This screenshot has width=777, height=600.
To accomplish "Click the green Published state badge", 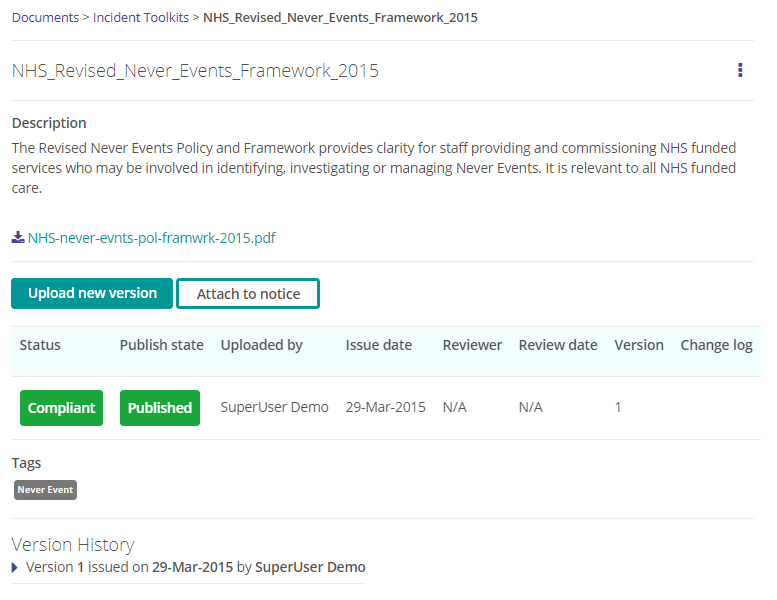I will (160, 408).
